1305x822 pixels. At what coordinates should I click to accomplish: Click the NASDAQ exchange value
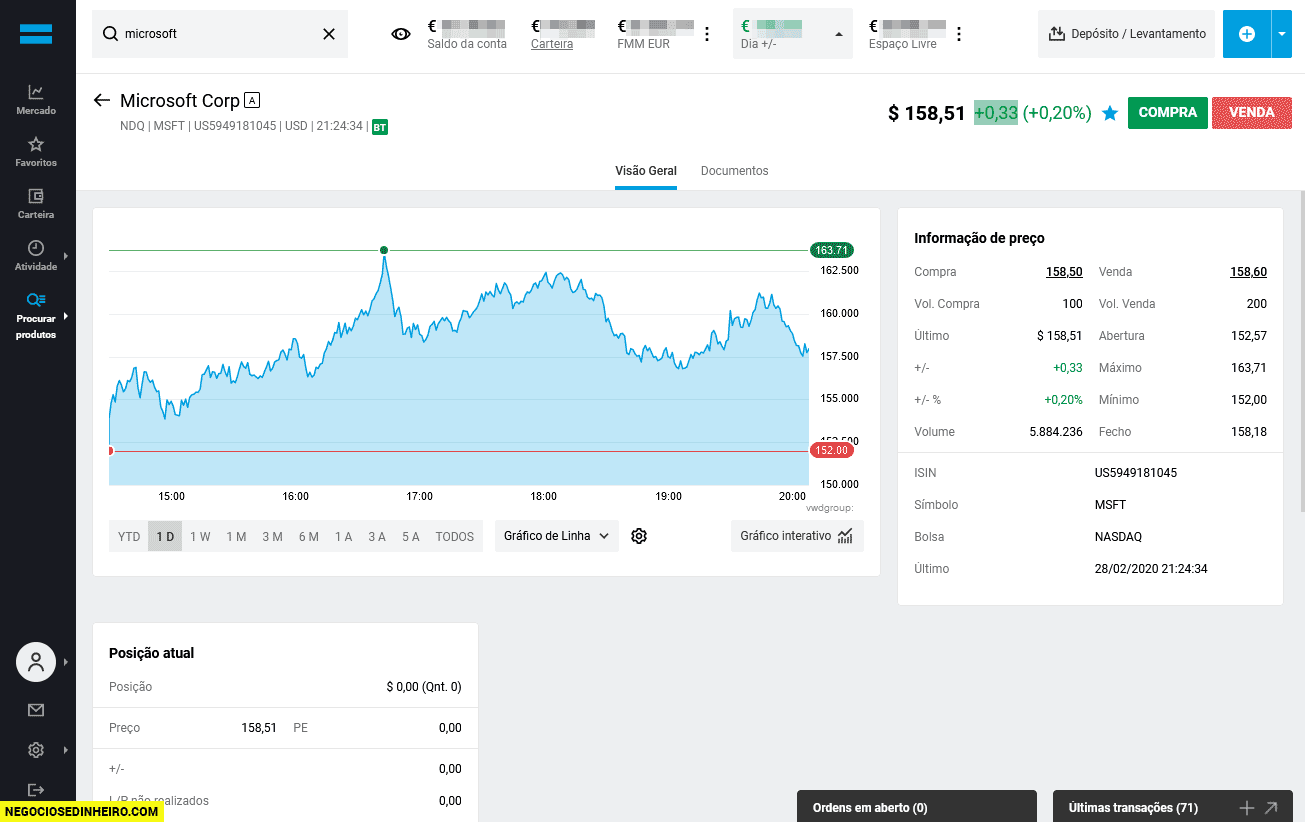[x=1118, y=537]
